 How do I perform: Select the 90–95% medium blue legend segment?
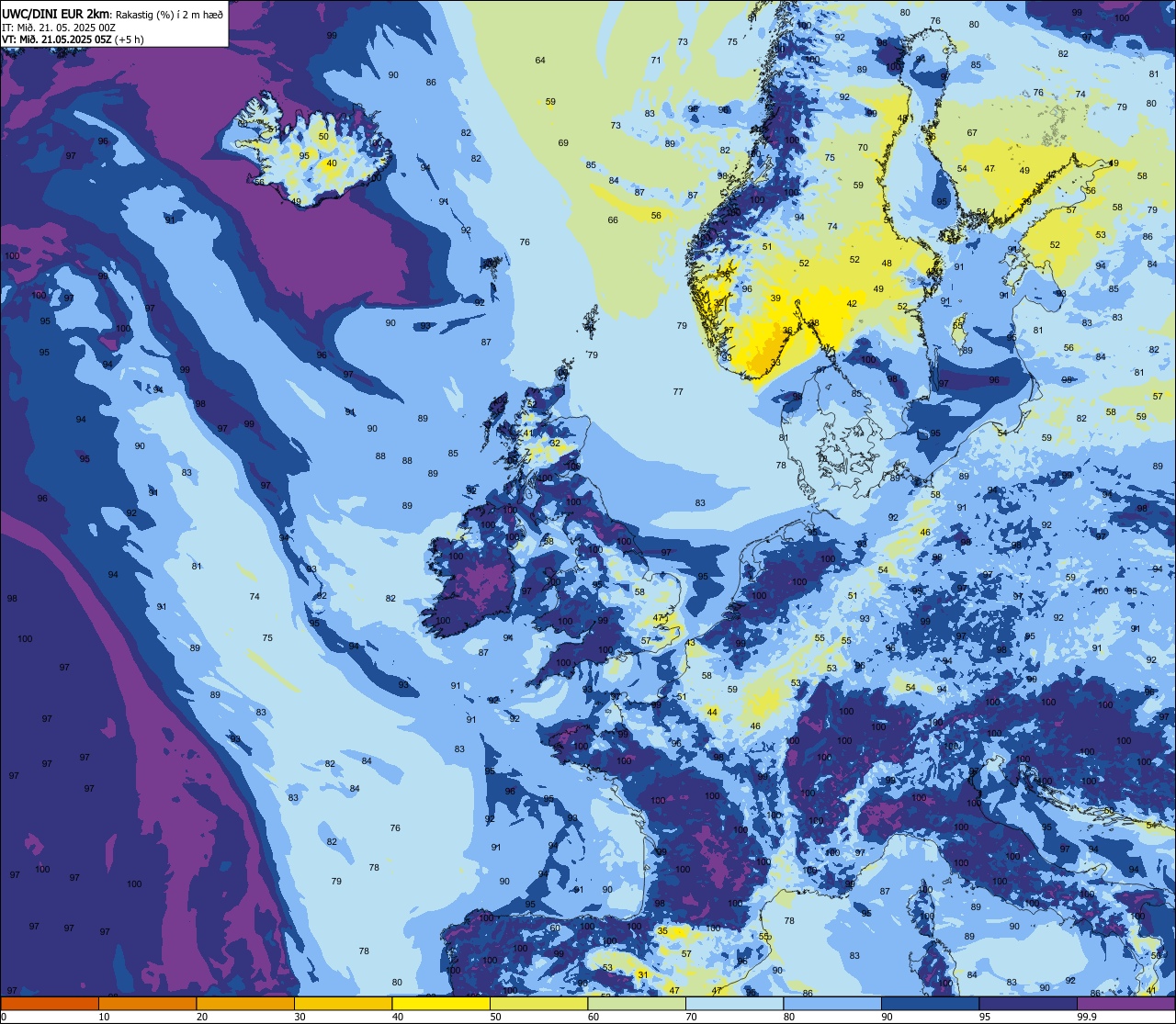[931, 1004]
